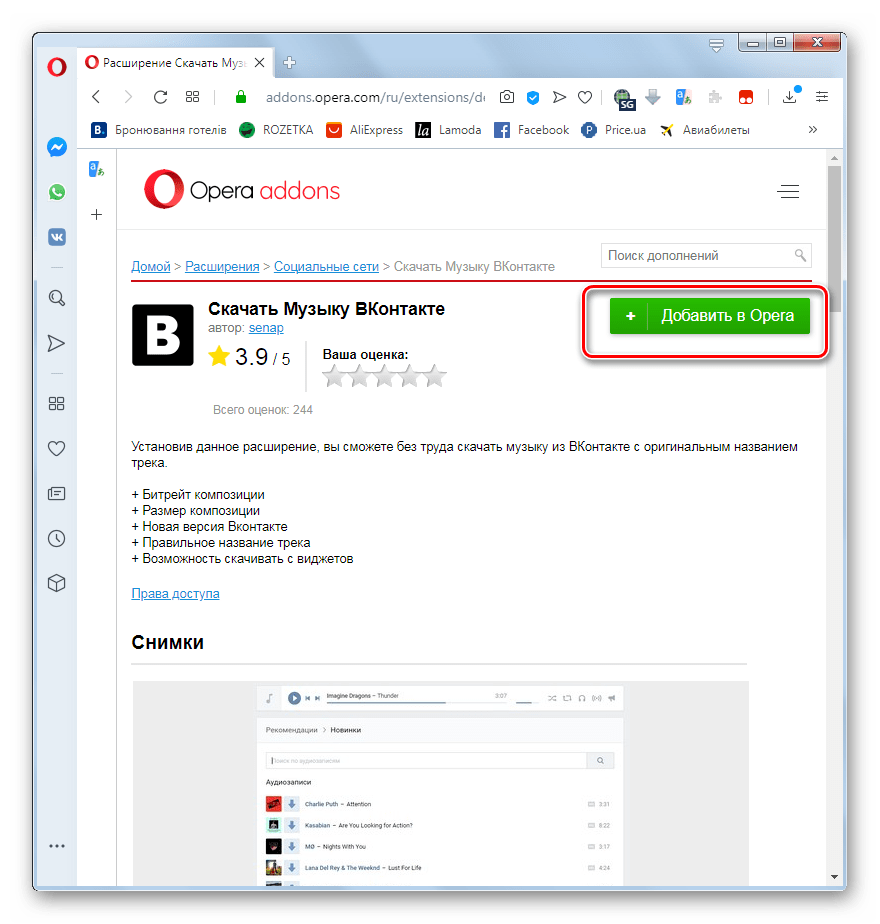880x924 pixels.
Task: Expand hidden bookmarks with the chevron
Action: coord(812,130)
